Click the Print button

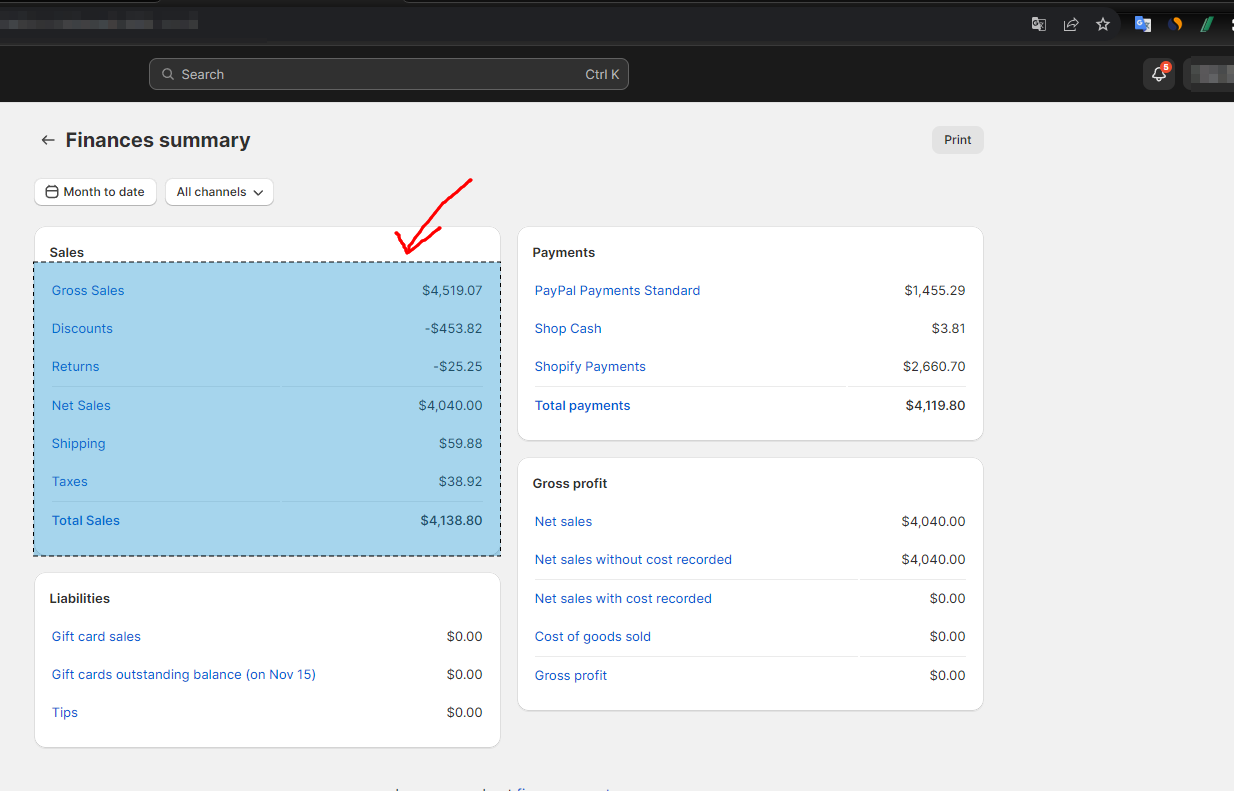click(958, 140)
